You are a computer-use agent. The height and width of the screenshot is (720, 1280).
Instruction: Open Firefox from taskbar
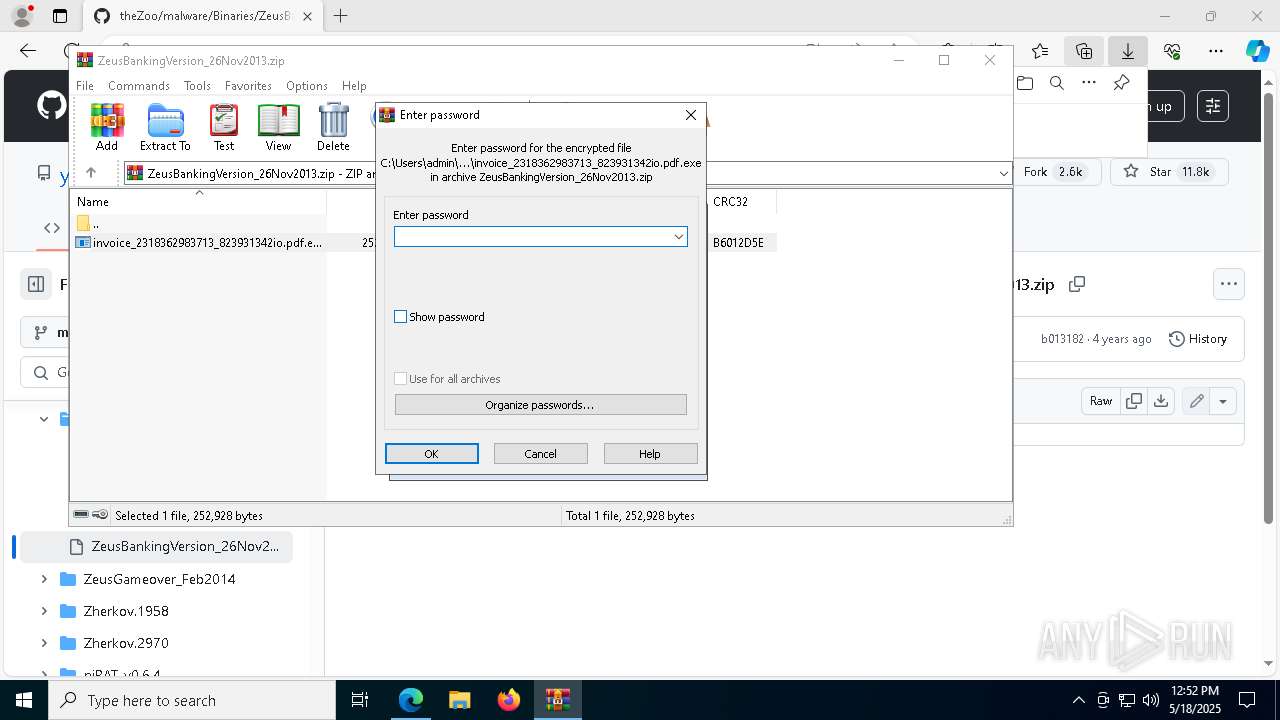pos(509,700)
